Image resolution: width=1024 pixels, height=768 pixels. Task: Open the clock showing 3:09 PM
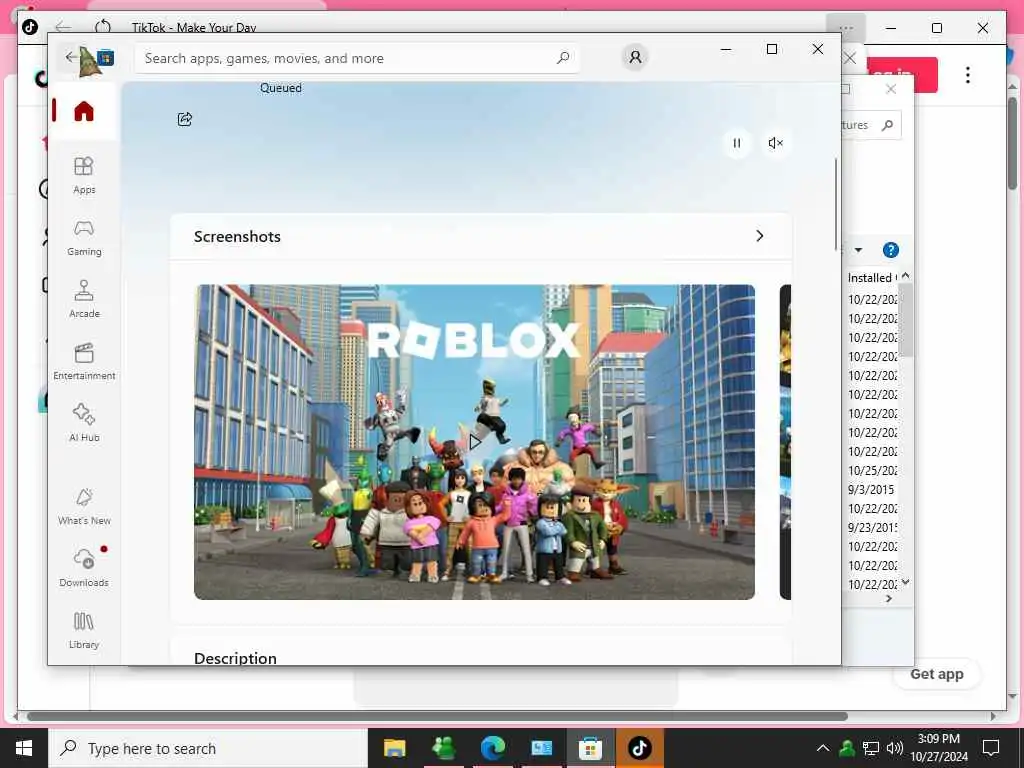coord(938,748)
